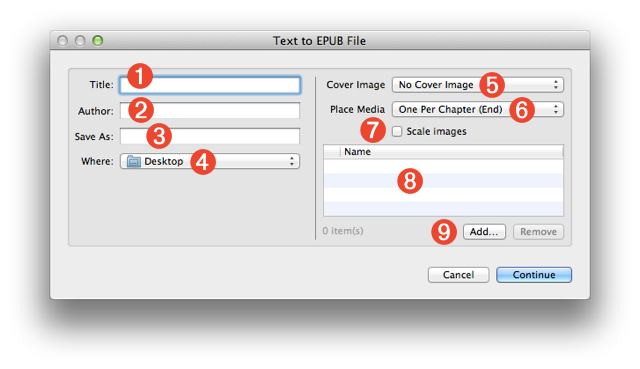
Task: Click the Continue button
Action: pos(534,275)
